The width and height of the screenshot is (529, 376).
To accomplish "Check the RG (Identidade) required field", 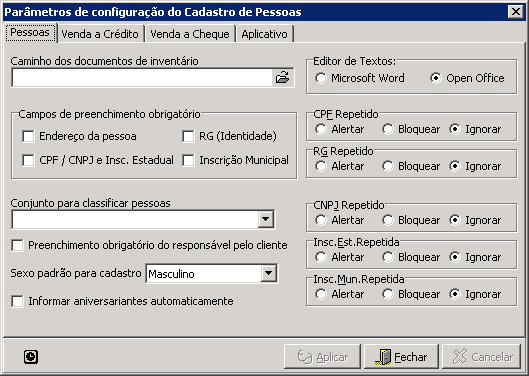I will (x=188, y=136).
